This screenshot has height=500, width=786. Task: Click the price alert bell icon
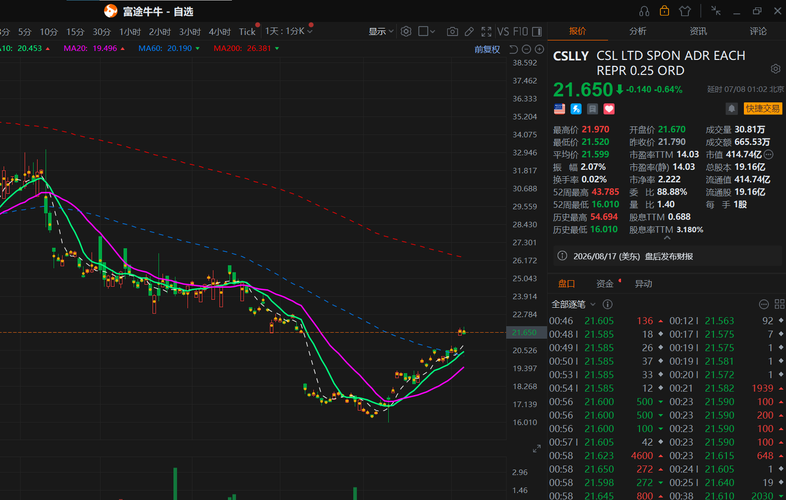coord(731,108)
